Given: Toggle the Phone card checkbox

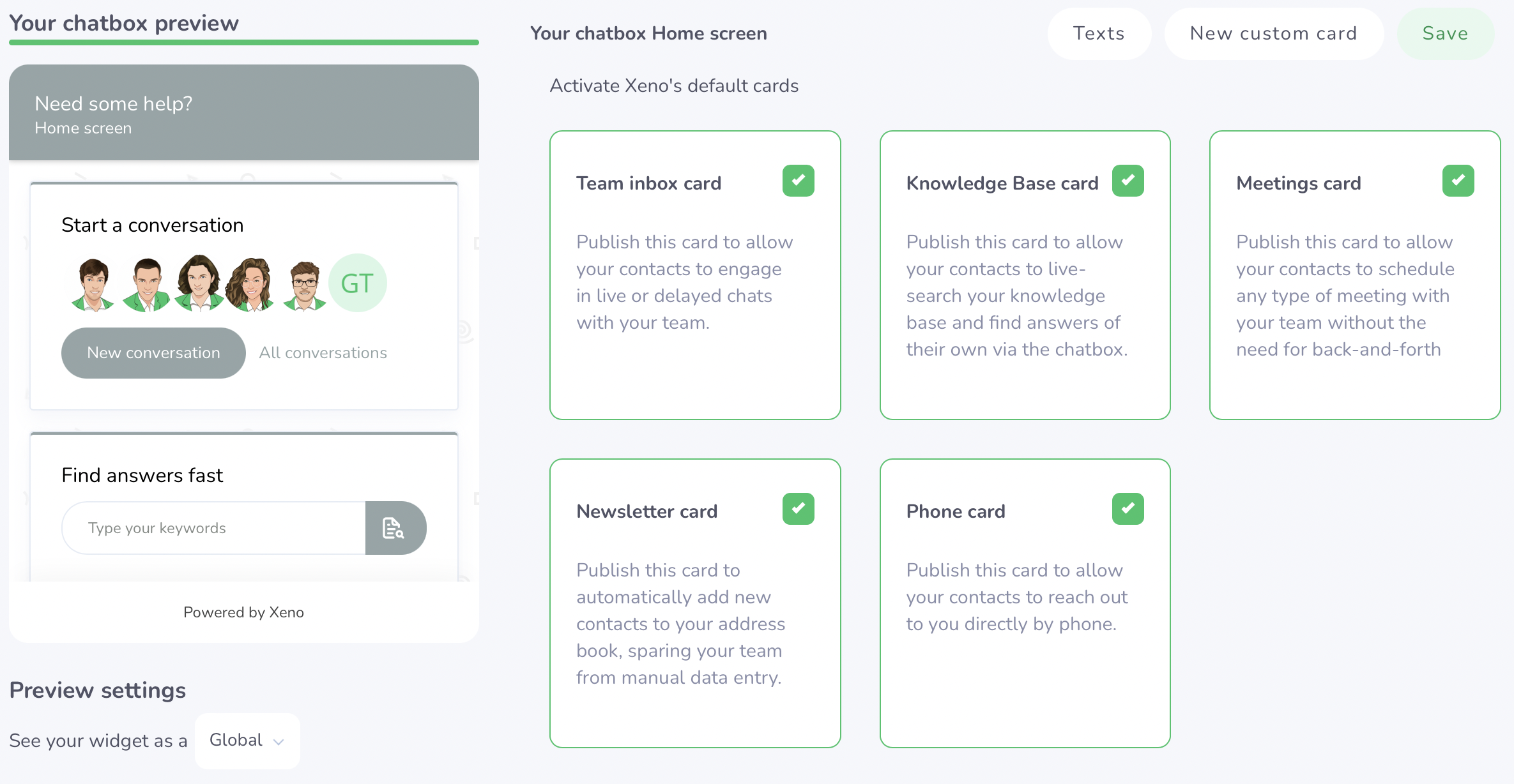Looking at the screenshot, I should pos(1128,509).
